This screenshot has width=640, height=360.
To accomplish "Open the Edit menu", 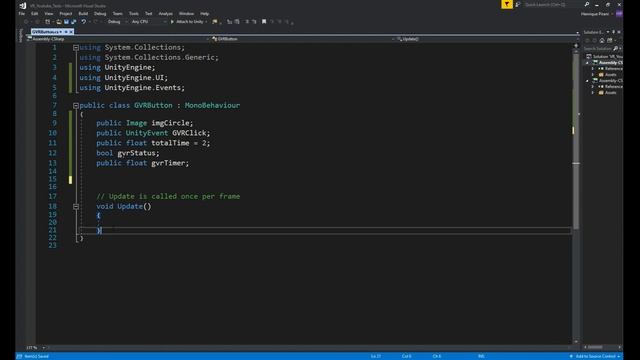I will (x=34, y=13).
